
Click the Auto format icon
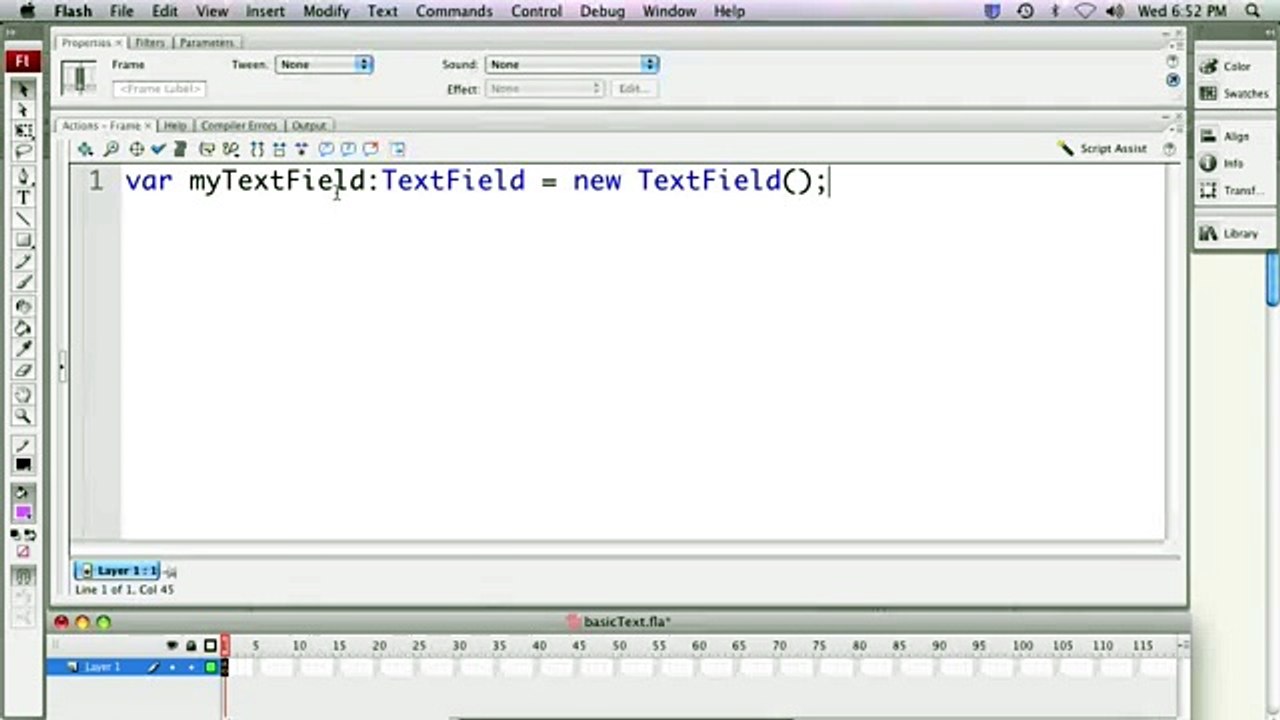point(180,149)
